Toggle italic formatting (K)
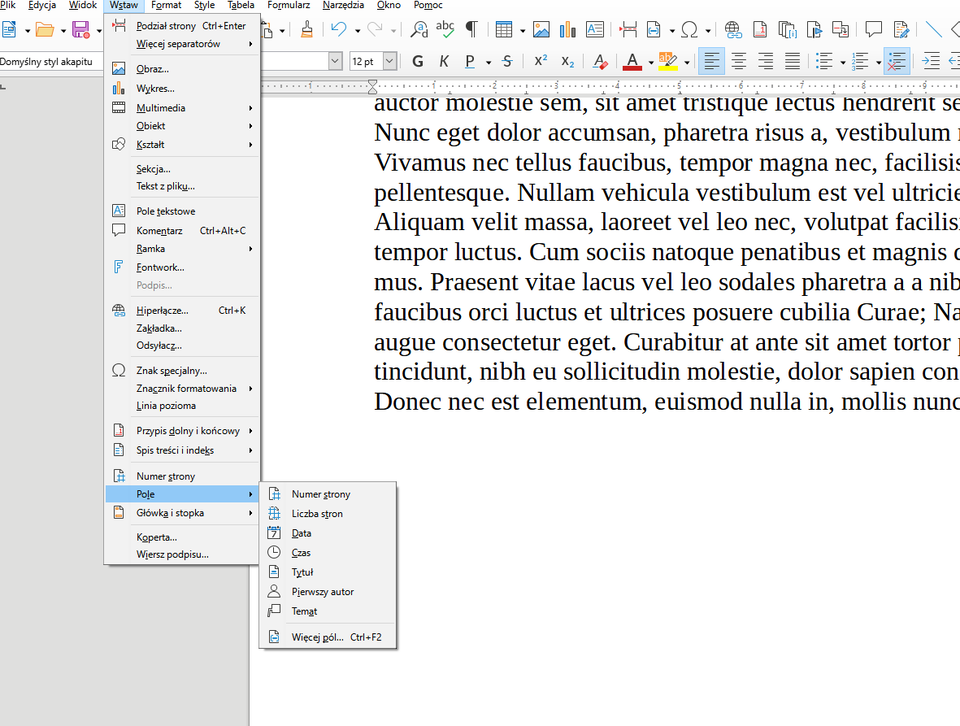 [x=443, y=61]
